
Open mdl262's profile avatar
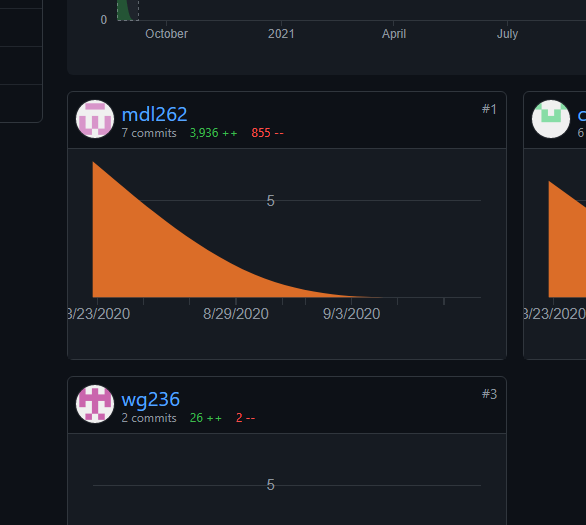pos(95,119)
